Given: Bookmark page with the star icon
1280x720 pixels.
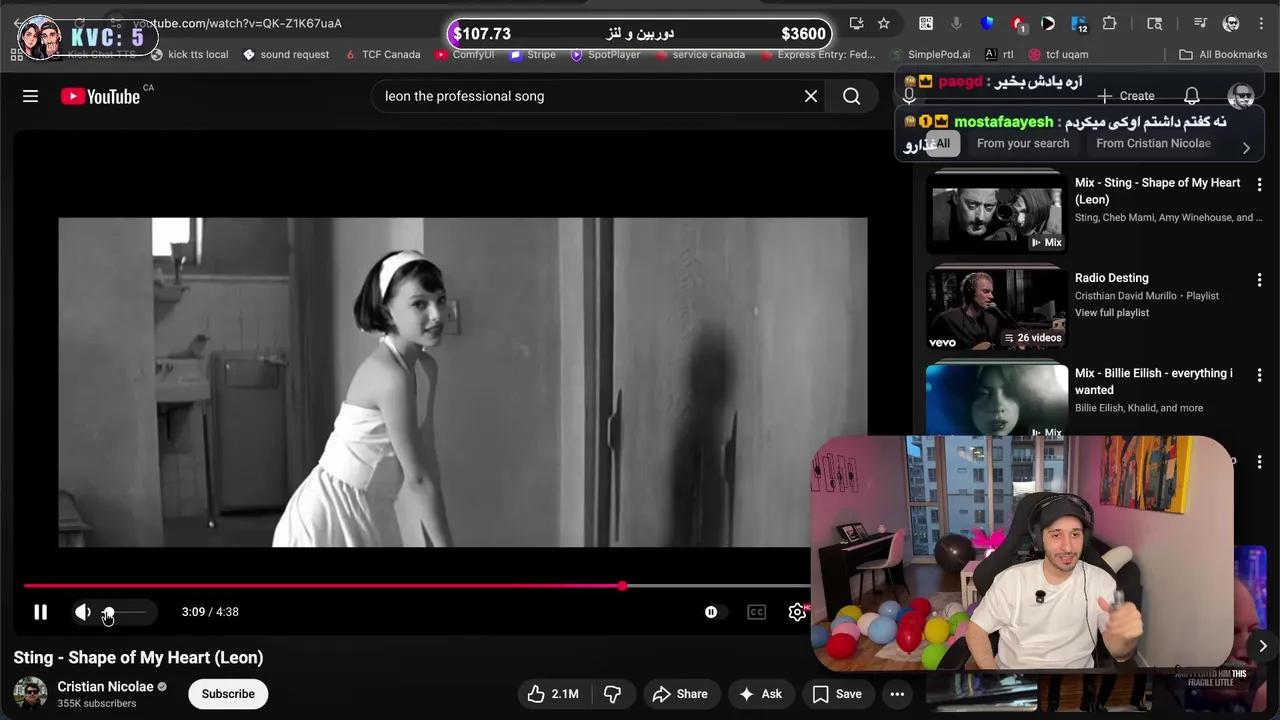Looking at the screenshot, I should click(x=884, y=23).
